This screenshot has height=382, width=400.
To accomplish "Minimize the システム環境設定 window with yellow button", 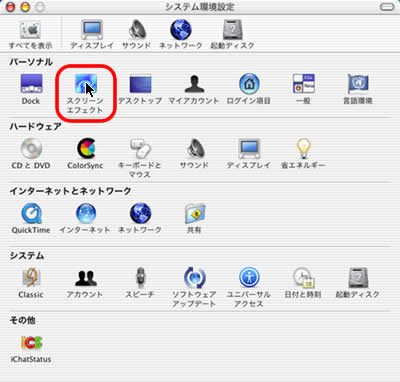I will tap(25, 7).
